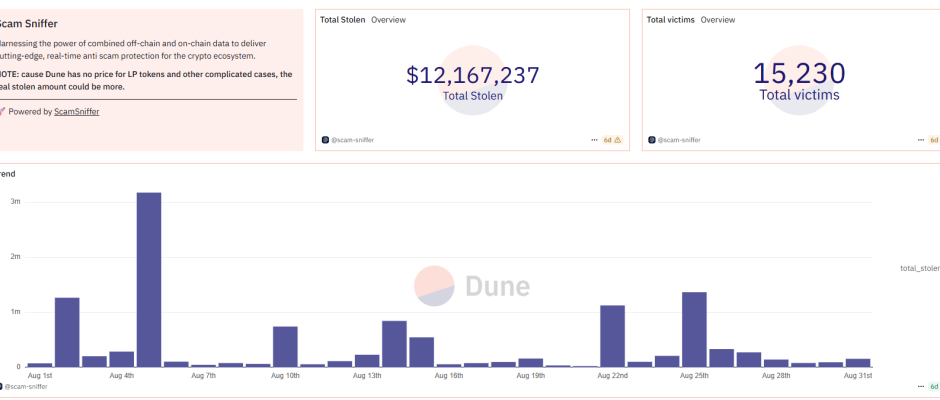Click the @scam-sniffer avatar under Total victims
This screenshot has height=400, width=940.
point(652,140)
